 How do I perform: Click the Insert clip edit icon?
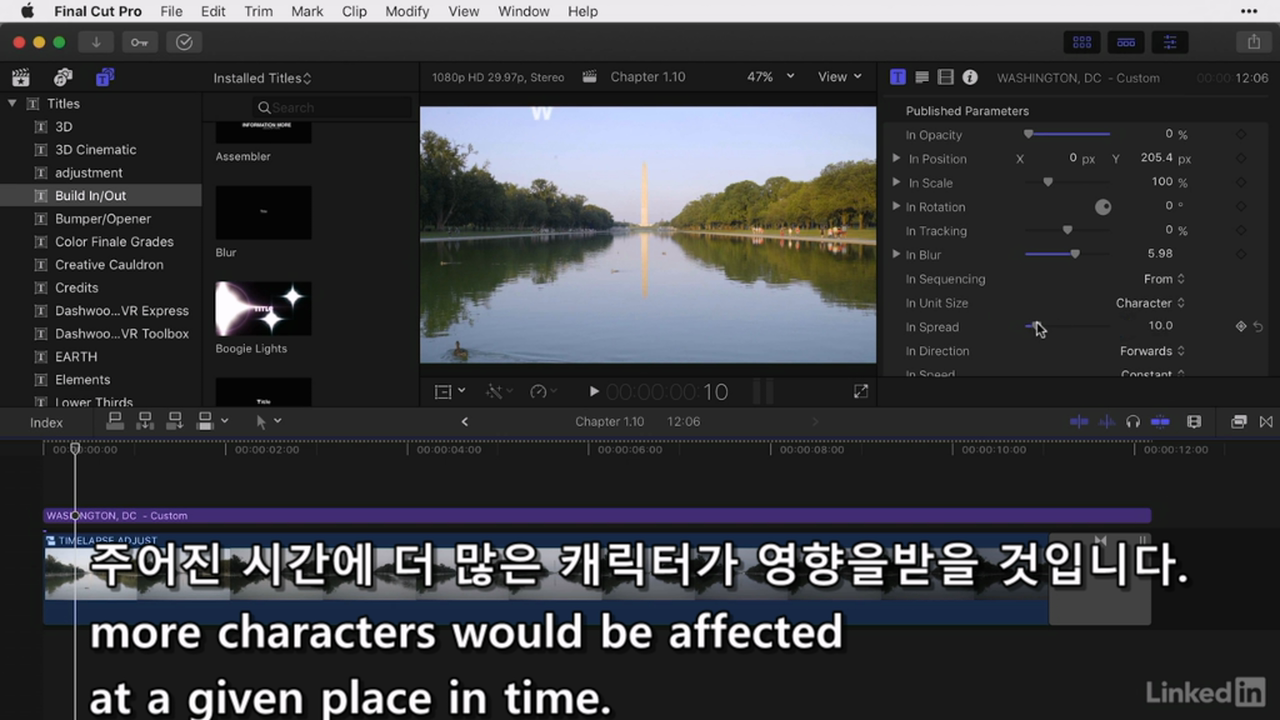pyautogui.click(x=145, y=422)
